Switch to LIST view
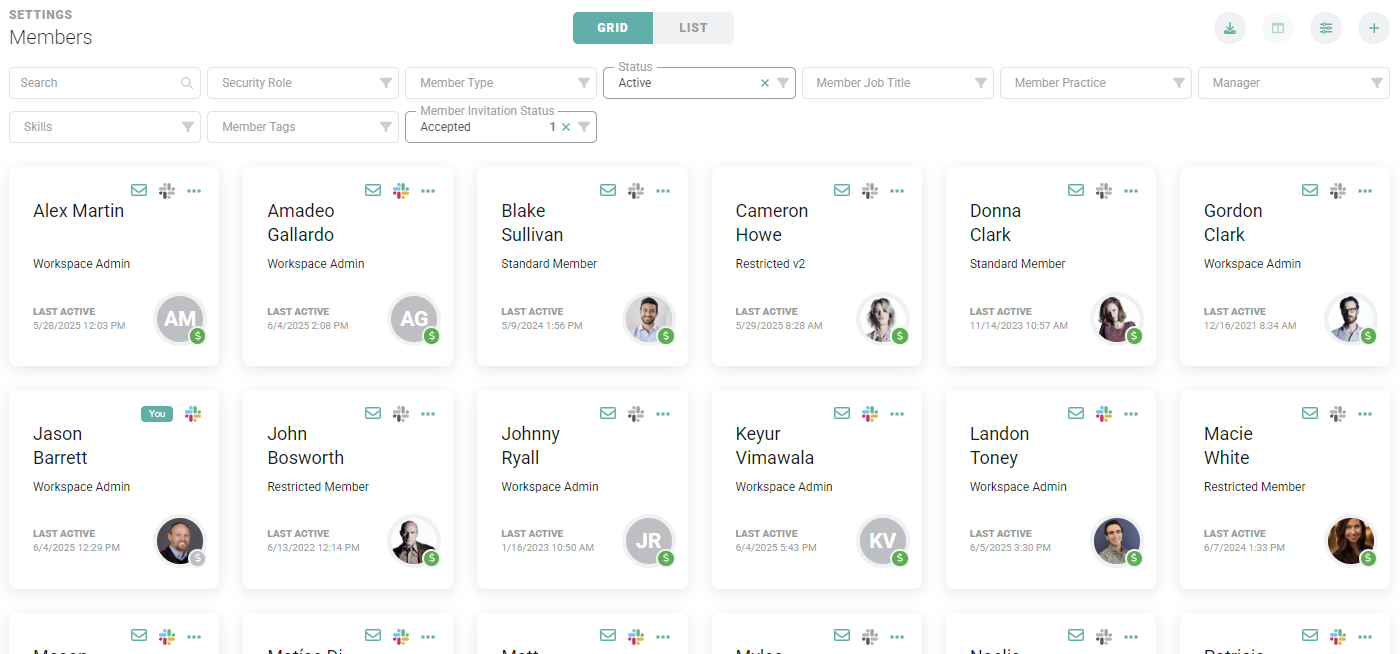The image size is (1400, 654). 693,28
